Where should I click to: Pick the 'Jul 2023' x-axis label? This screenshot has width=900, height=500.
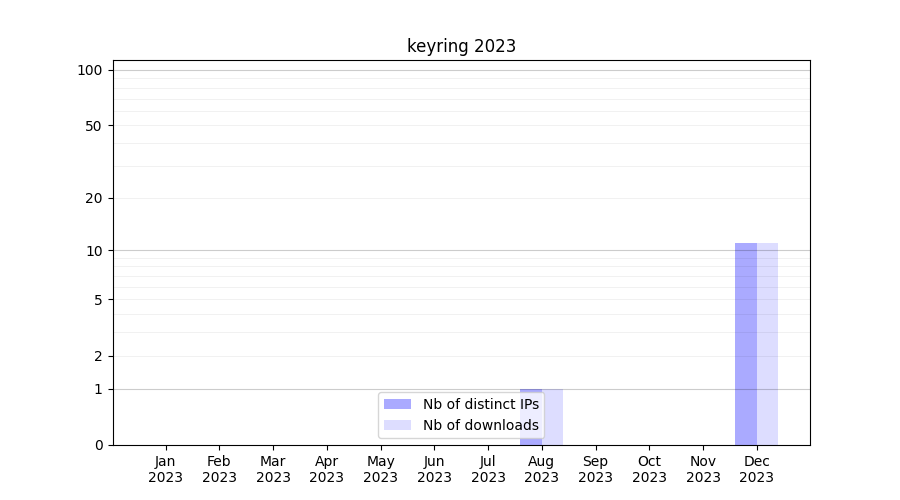[x=488, y=469]
